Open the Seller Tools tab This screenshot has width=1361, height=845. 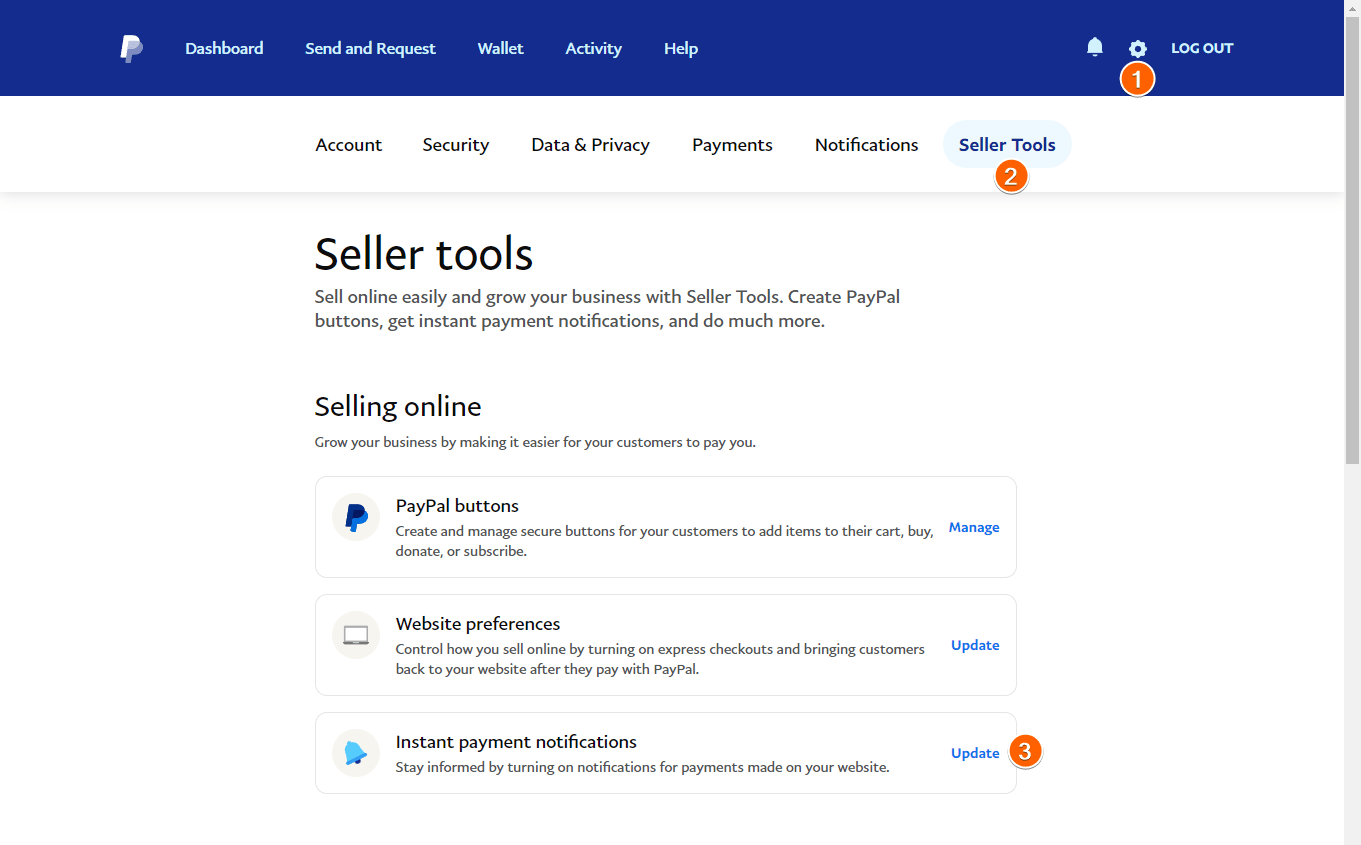(x=1007, y=145)
